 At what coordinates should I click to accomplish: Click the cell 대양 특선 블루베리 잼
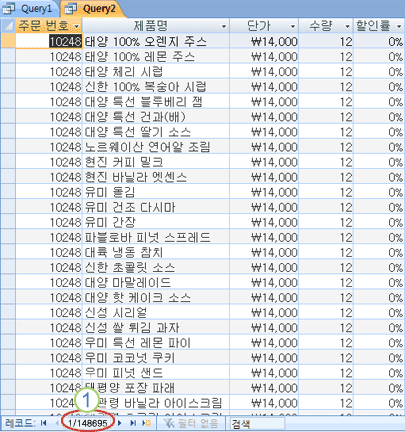pos(156,102)
